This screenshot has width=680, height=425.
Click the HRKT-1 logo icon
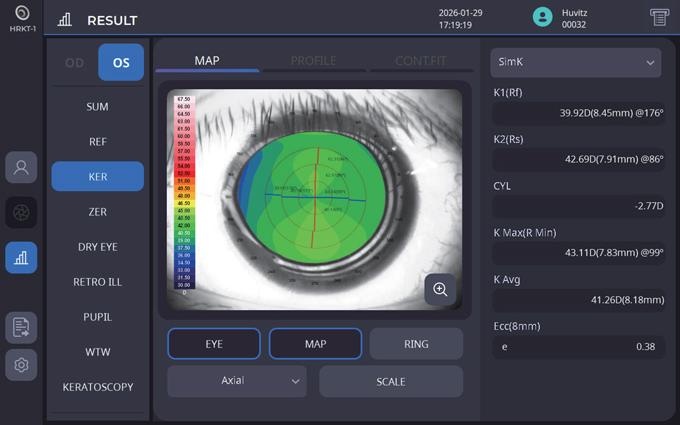(x=22, y=13)
